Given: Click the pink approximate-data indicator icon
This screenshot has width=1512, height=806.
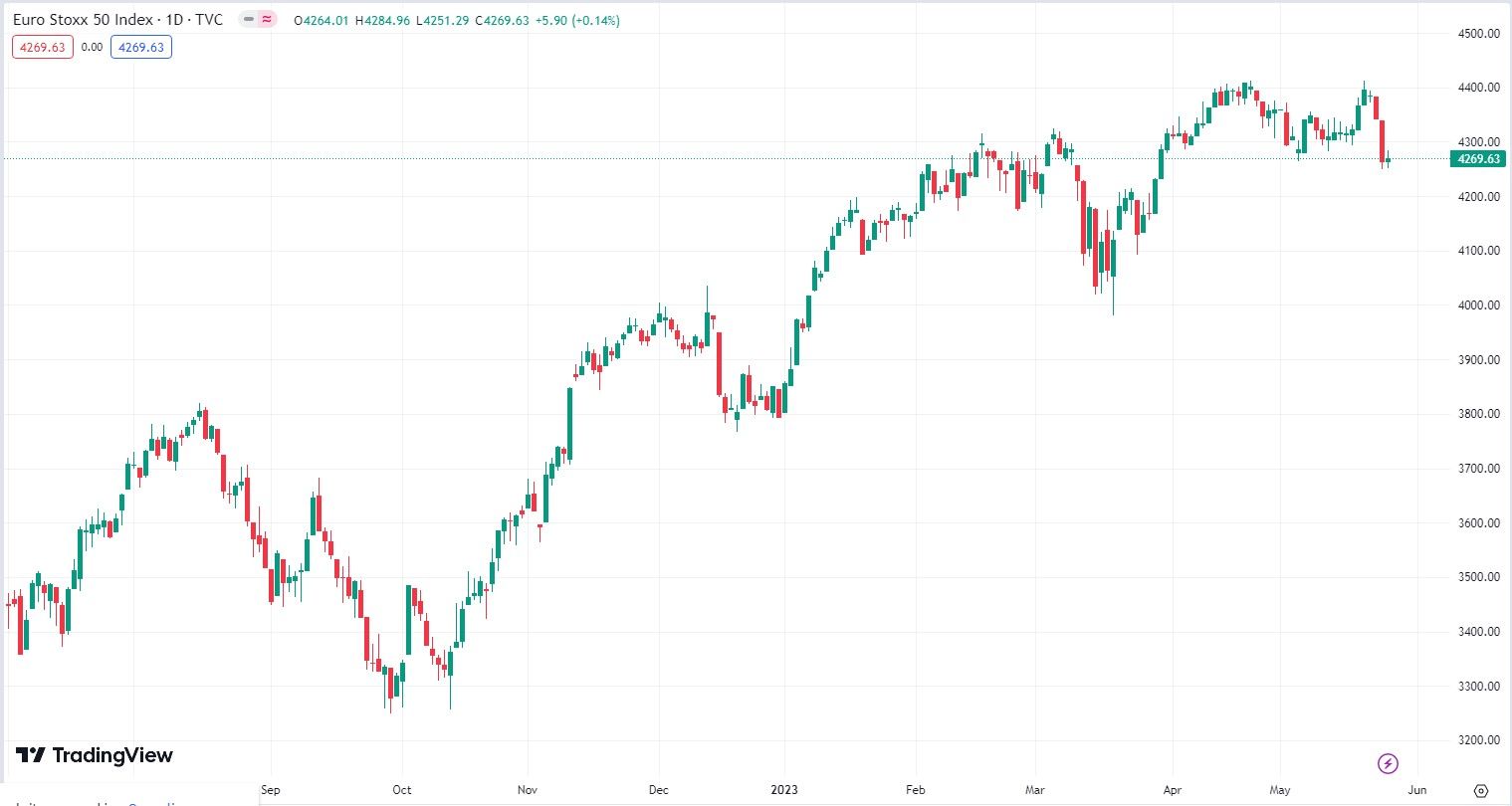Looking at the screenshot, I should pos(266,20).
